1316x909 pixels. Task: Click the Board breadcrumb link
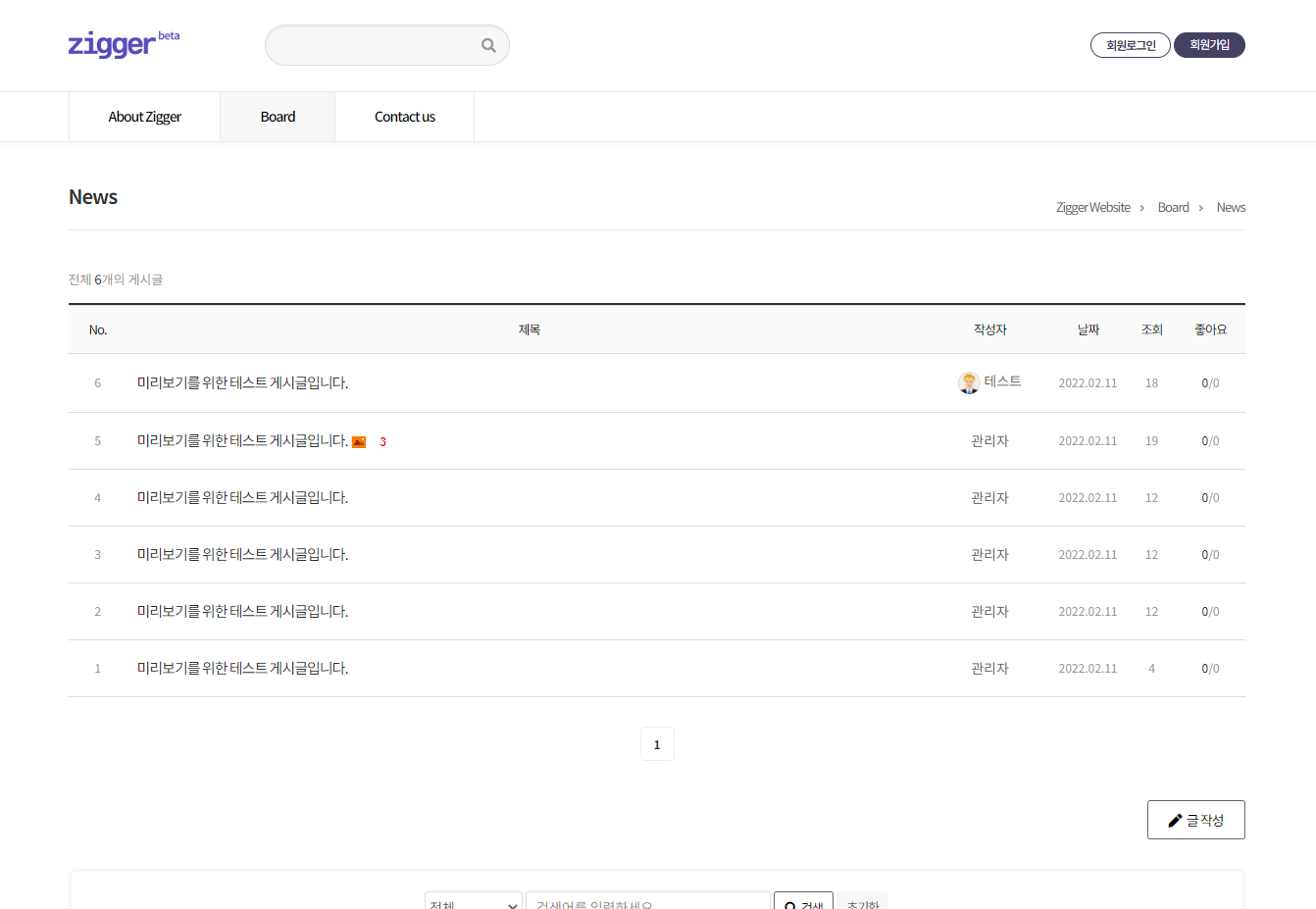click(x=1173, y=208)
